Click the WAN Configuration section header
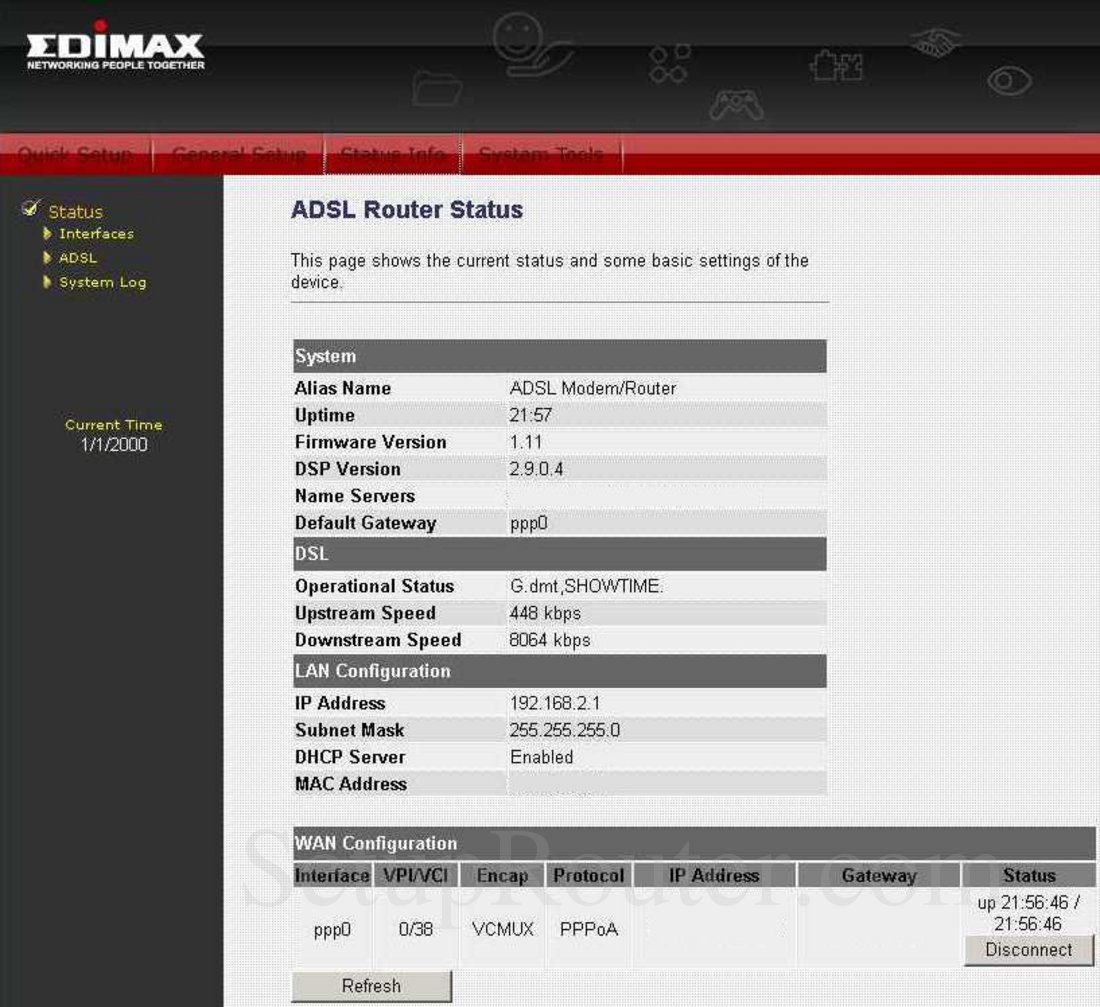The image size is (1100, 1007). click(694, 843)
